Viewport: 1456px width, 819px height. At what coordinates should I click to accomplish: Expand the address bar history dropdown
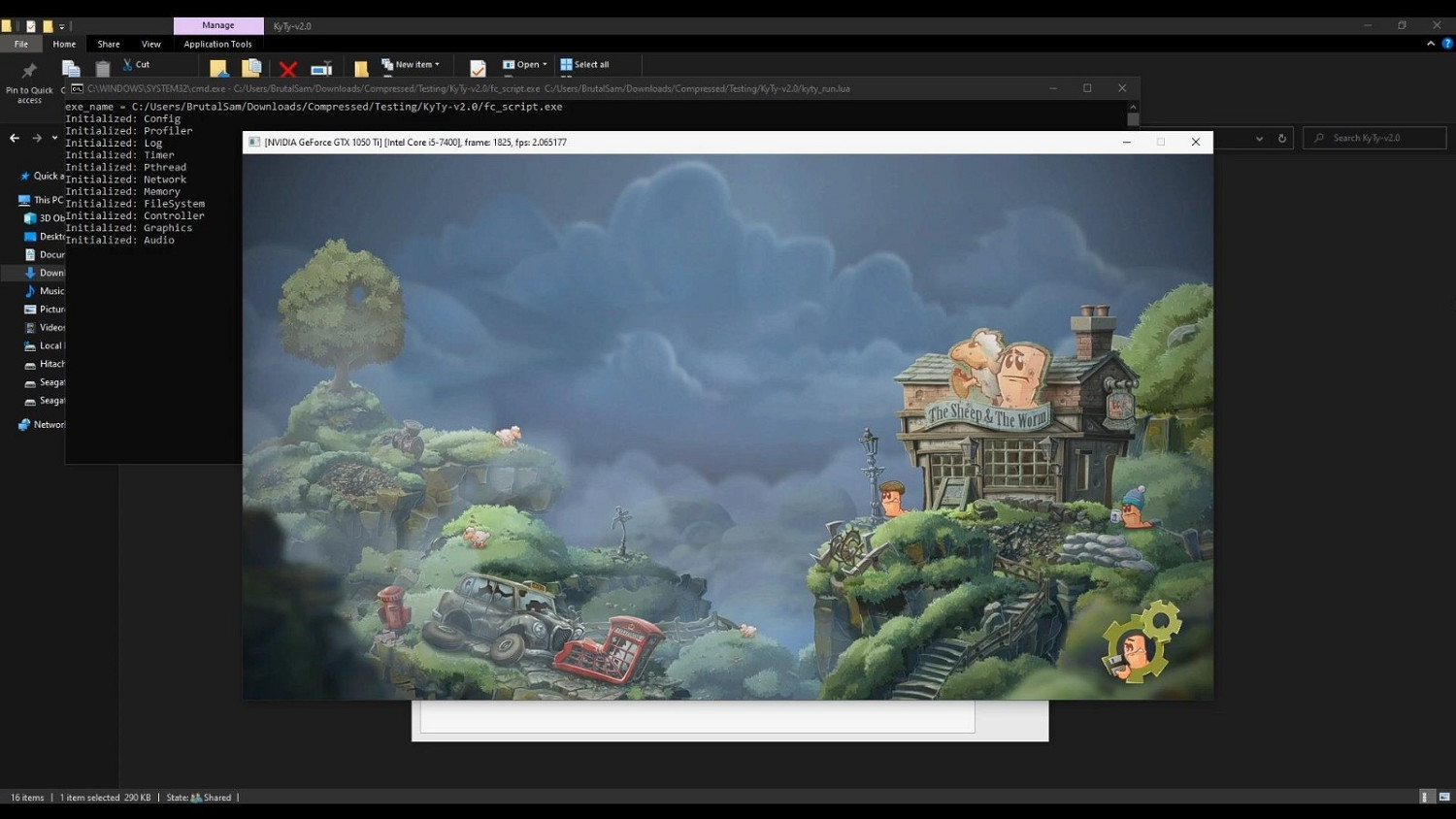pos(1259,139)
